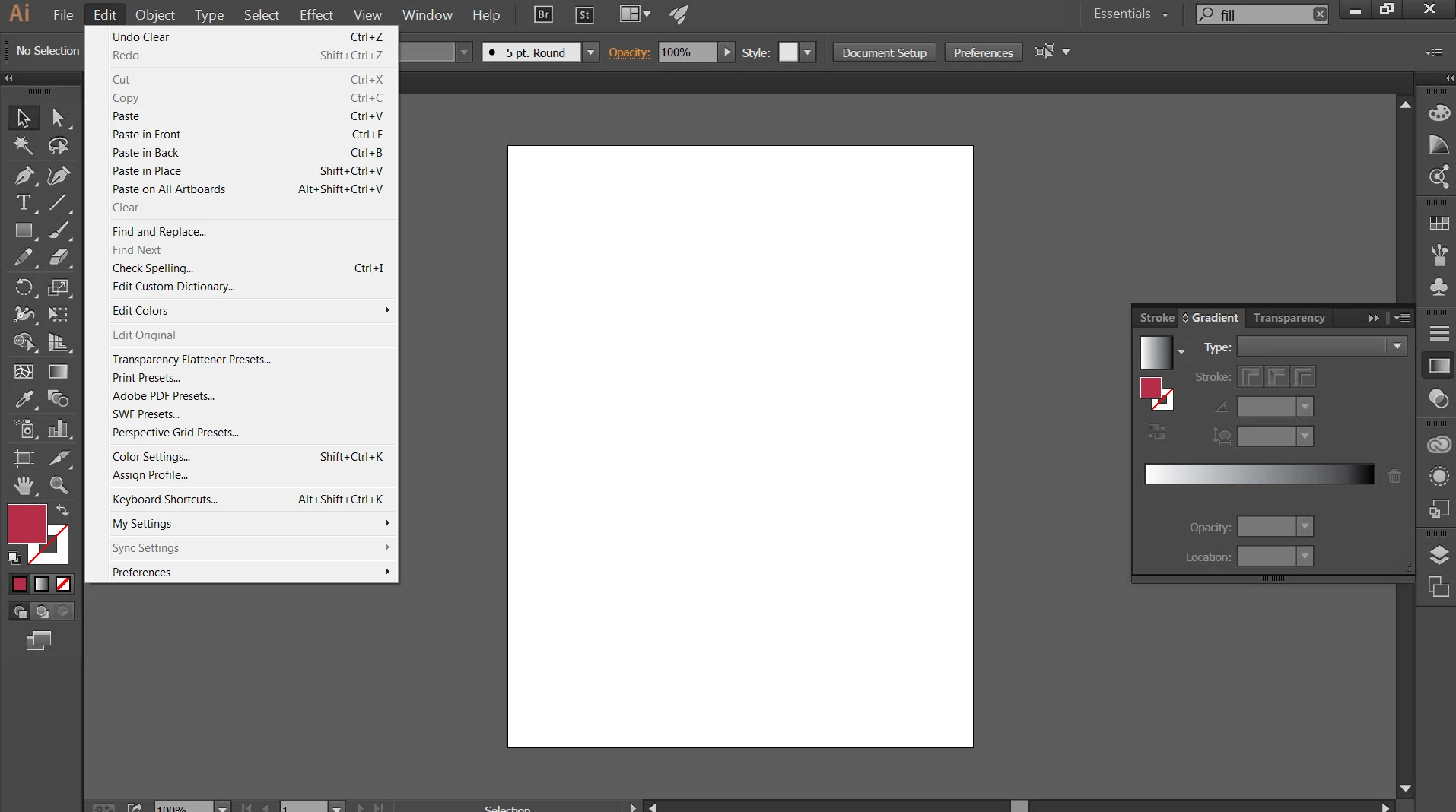Select the Eyedropper tool

tap(24, 399)
